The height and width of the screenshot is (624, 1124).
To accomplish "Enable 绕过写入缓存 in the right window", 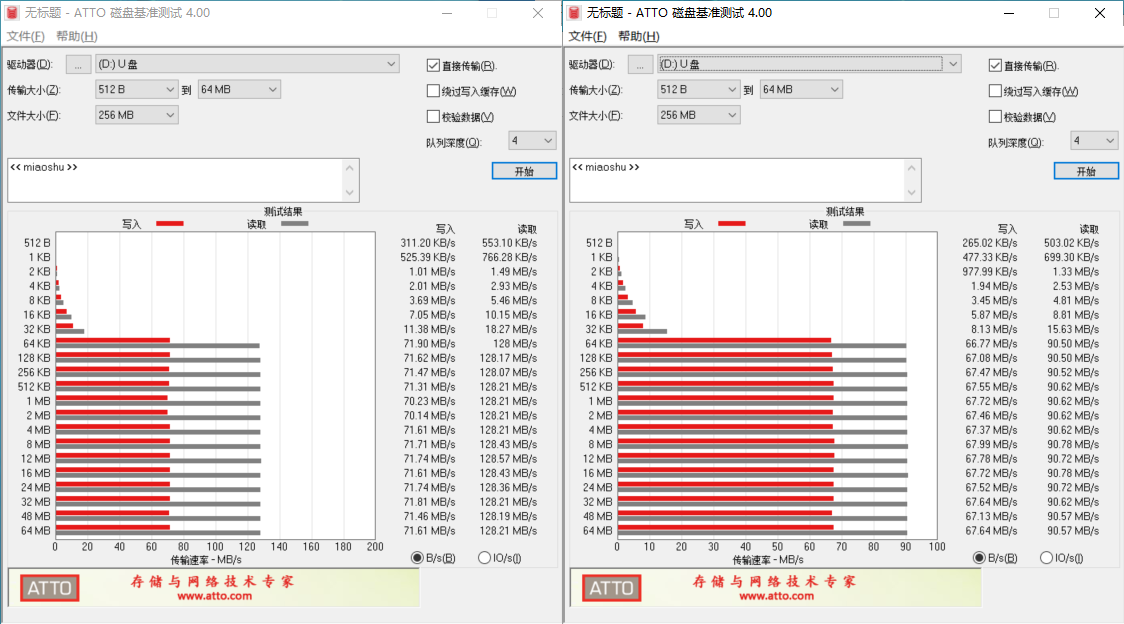I will click(x=995, y=91).
